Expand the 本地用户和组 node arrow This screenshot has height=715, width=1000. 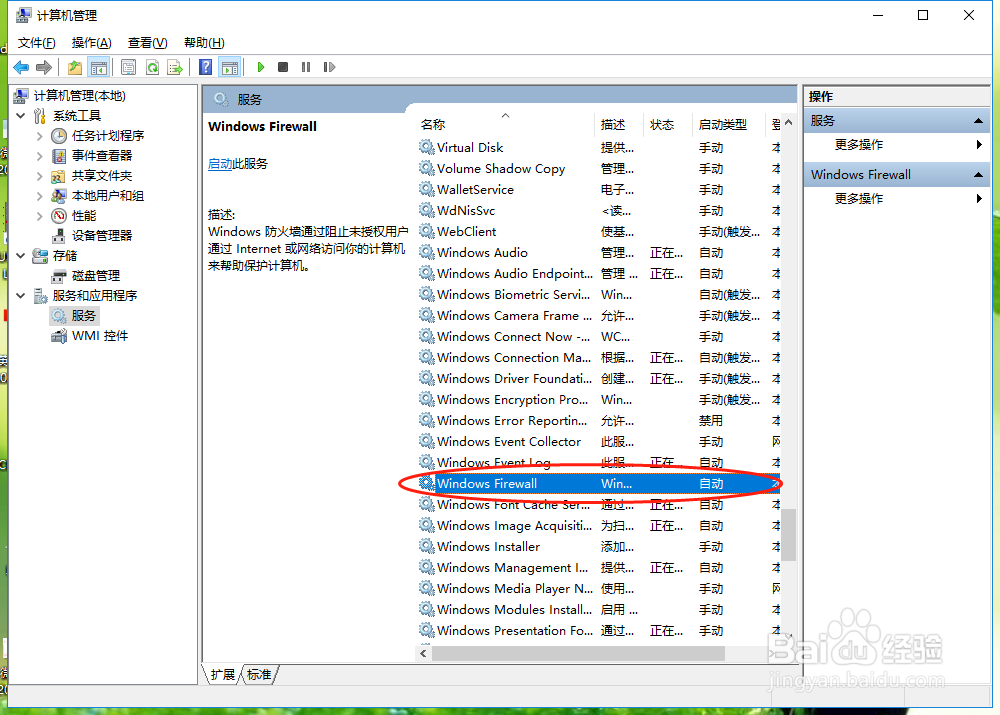[x=40, y=196]
